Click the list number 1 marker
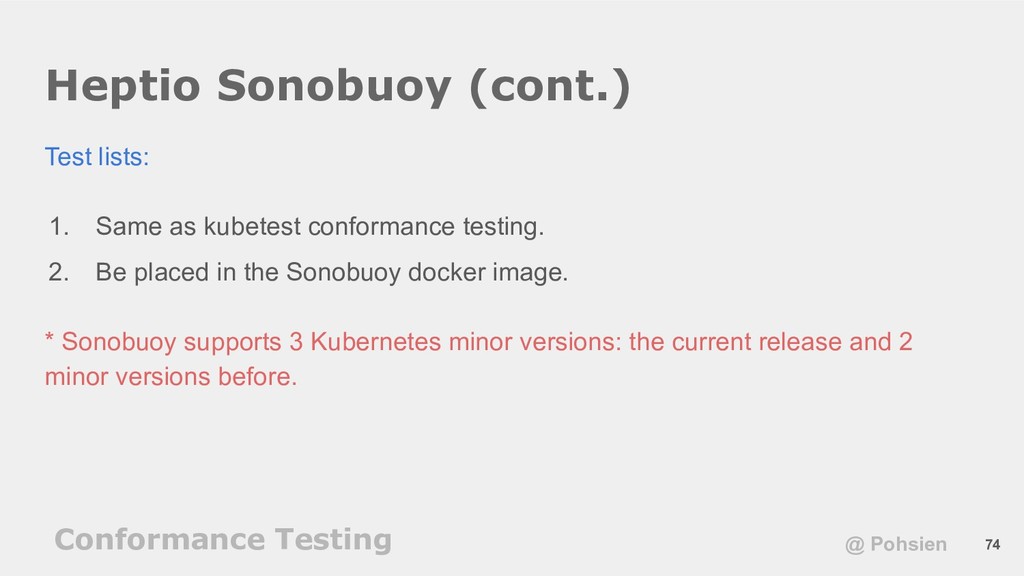 coord(59,227)
